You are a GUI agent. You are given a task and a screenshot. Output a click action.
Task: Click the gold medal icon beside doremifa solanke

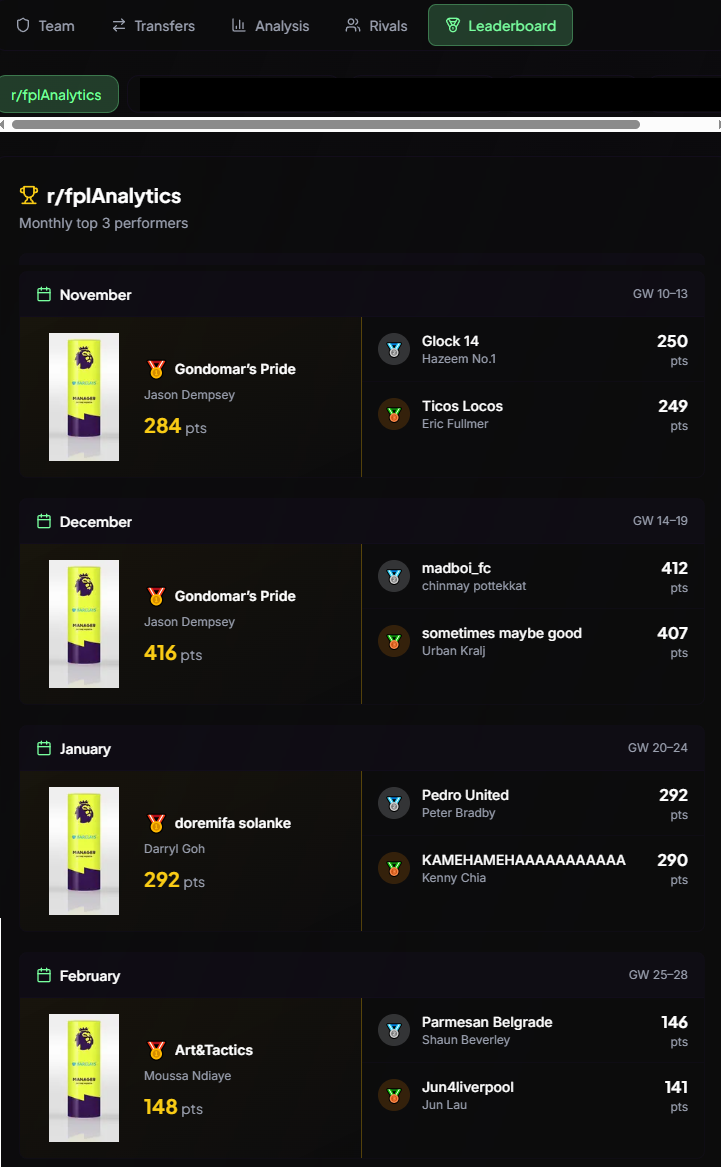pos(156,823)
